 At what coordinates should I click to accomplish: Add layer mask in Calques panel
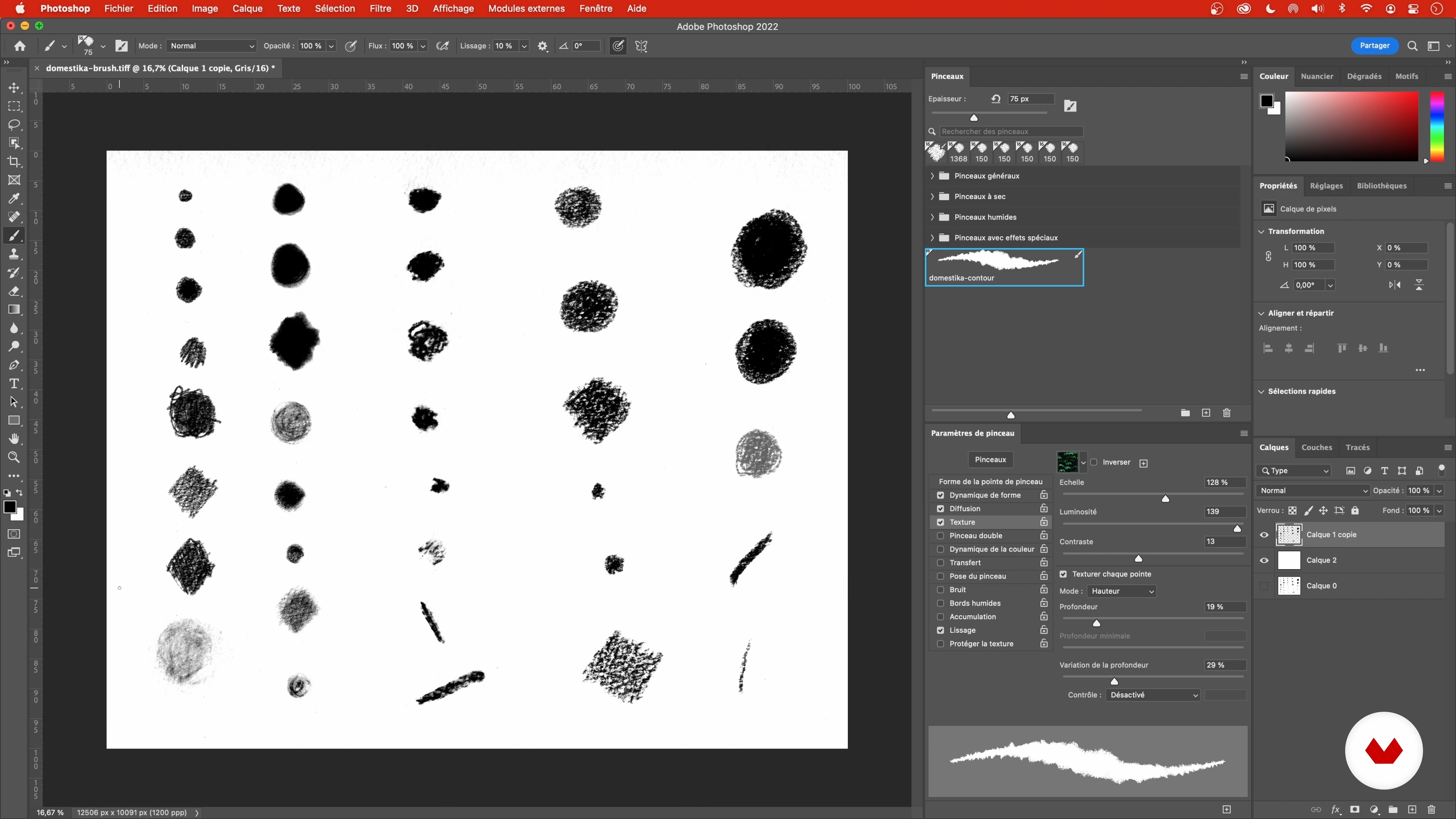tap(1355, 810)
